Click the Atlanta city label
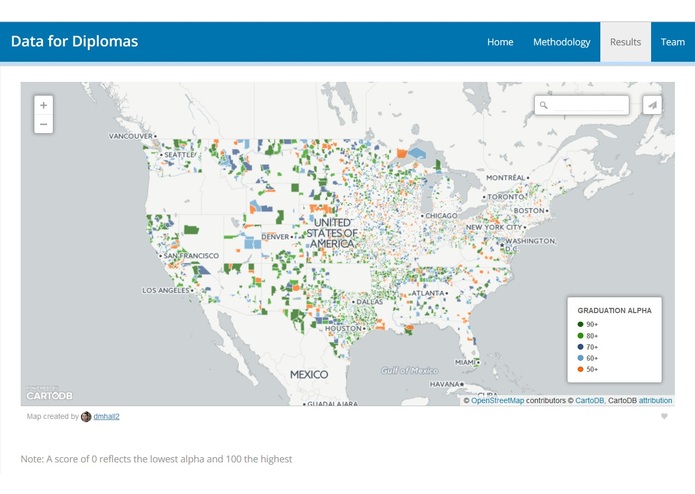The image size is (695, 494). pyautogui.click(x=428, y=293)
